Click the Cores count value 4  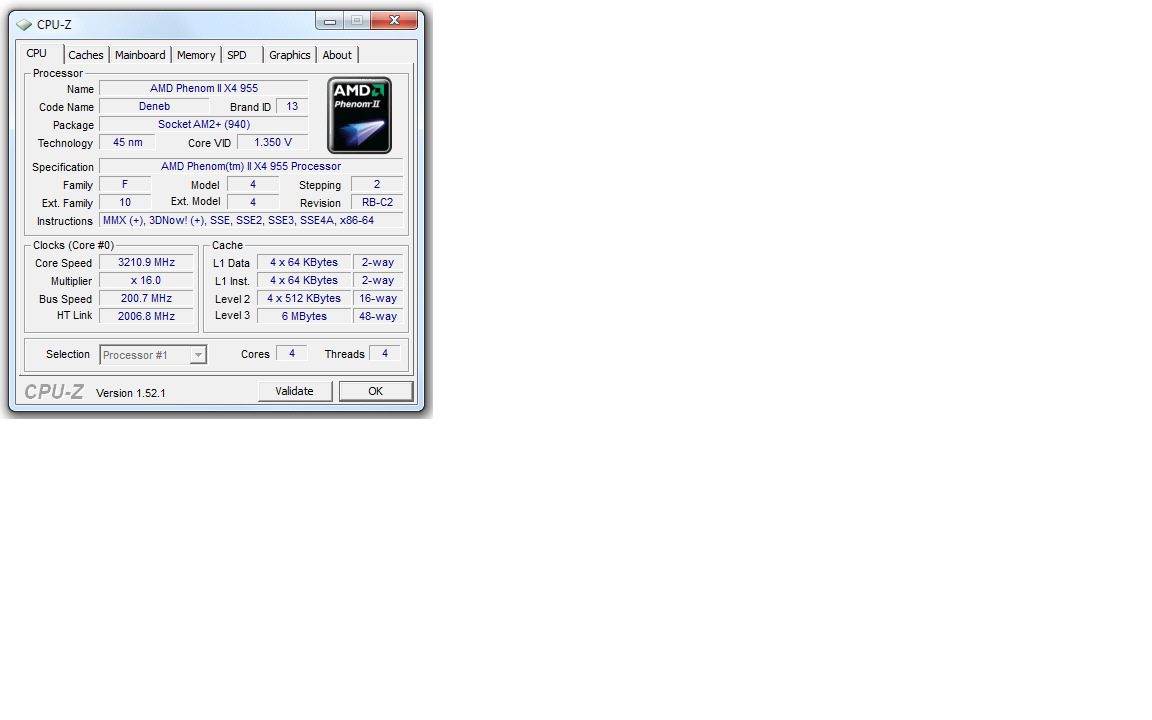292,353
